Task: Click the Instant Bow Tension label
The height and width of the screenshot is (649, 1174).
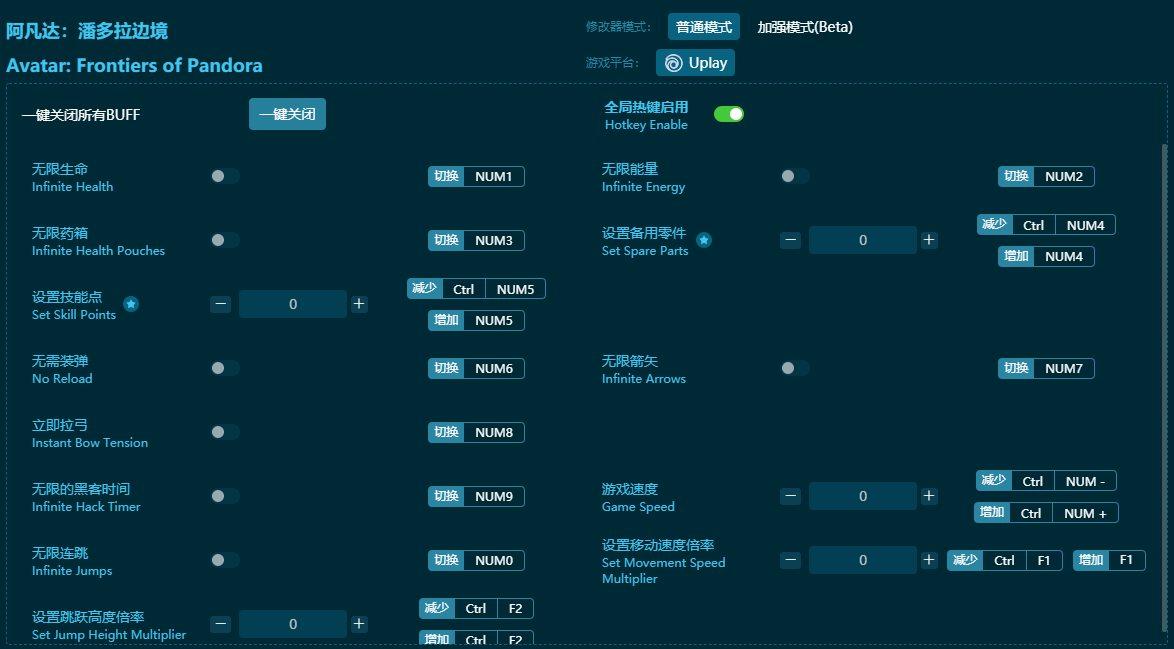Action: point(90,443)
